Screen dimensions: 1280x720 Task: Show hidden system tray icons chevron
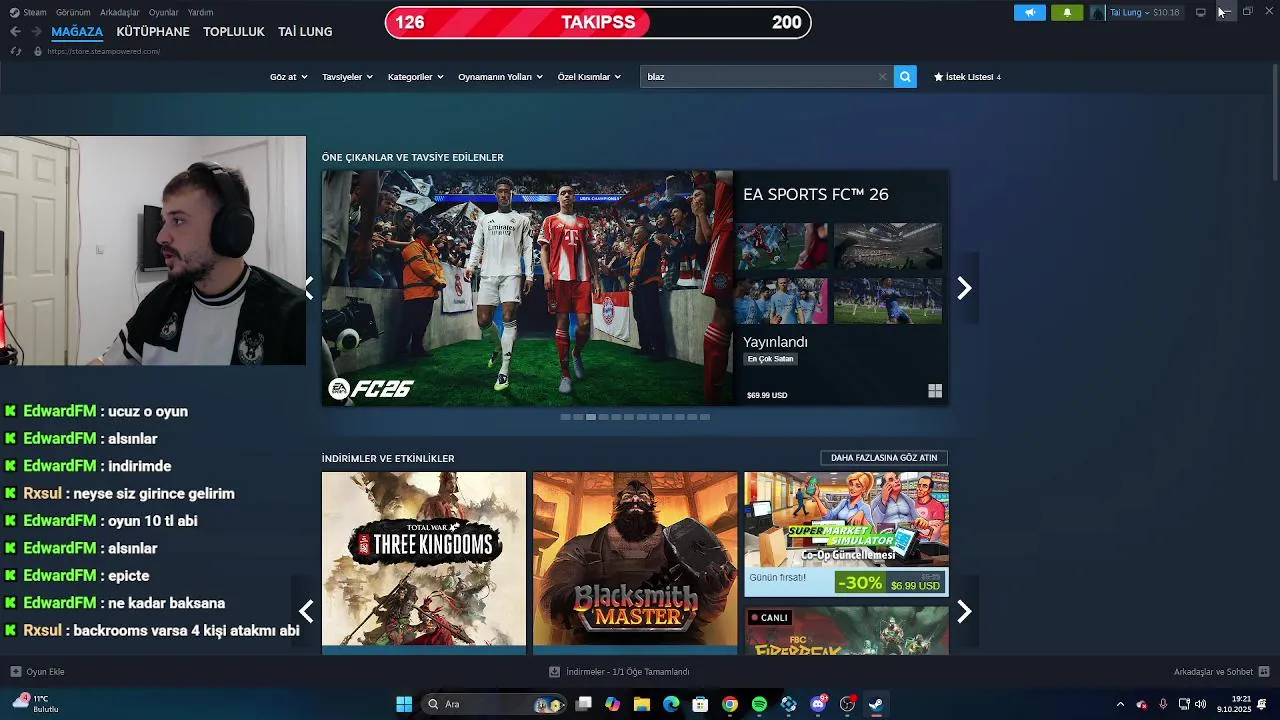(x=1120, y=704)
